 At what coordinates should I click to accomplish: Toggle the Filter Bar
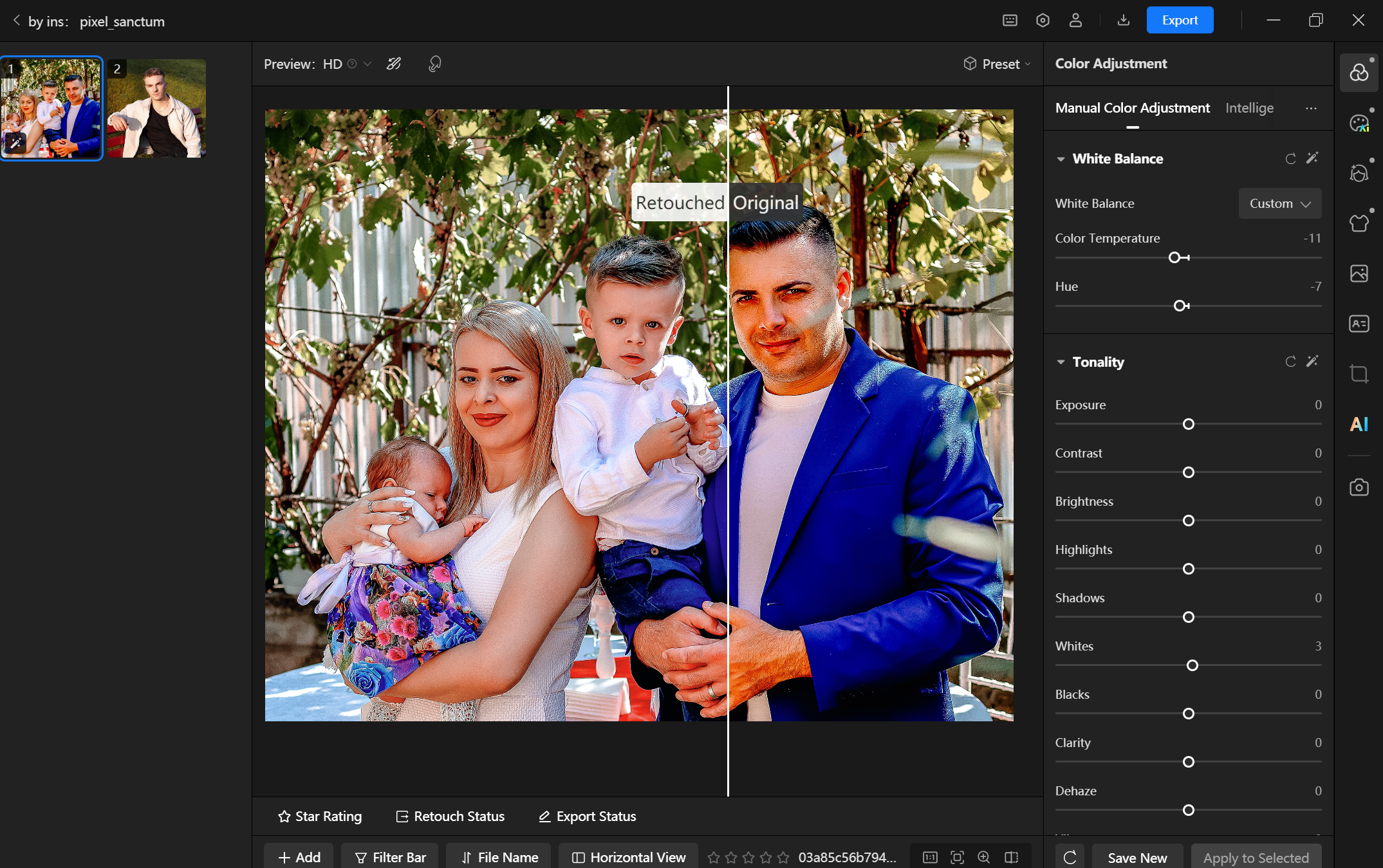tap(390, 857)
